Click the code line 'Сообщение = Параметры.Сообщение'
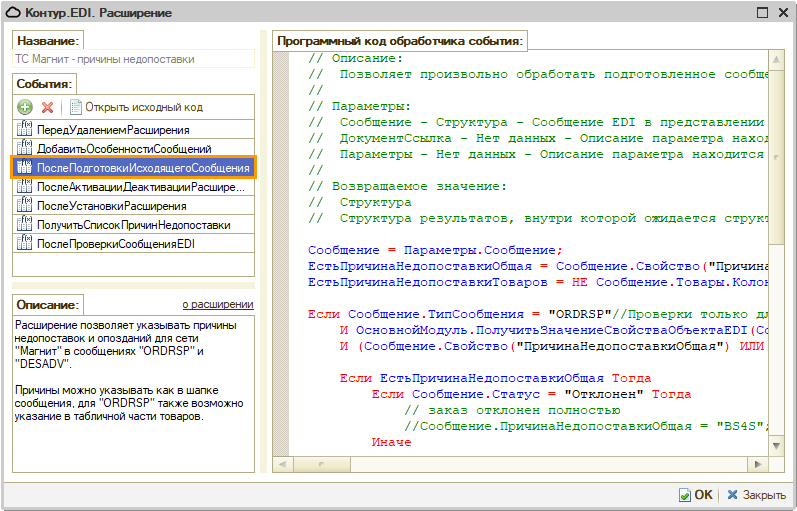797x511 pixels. (x=435, y=250)
